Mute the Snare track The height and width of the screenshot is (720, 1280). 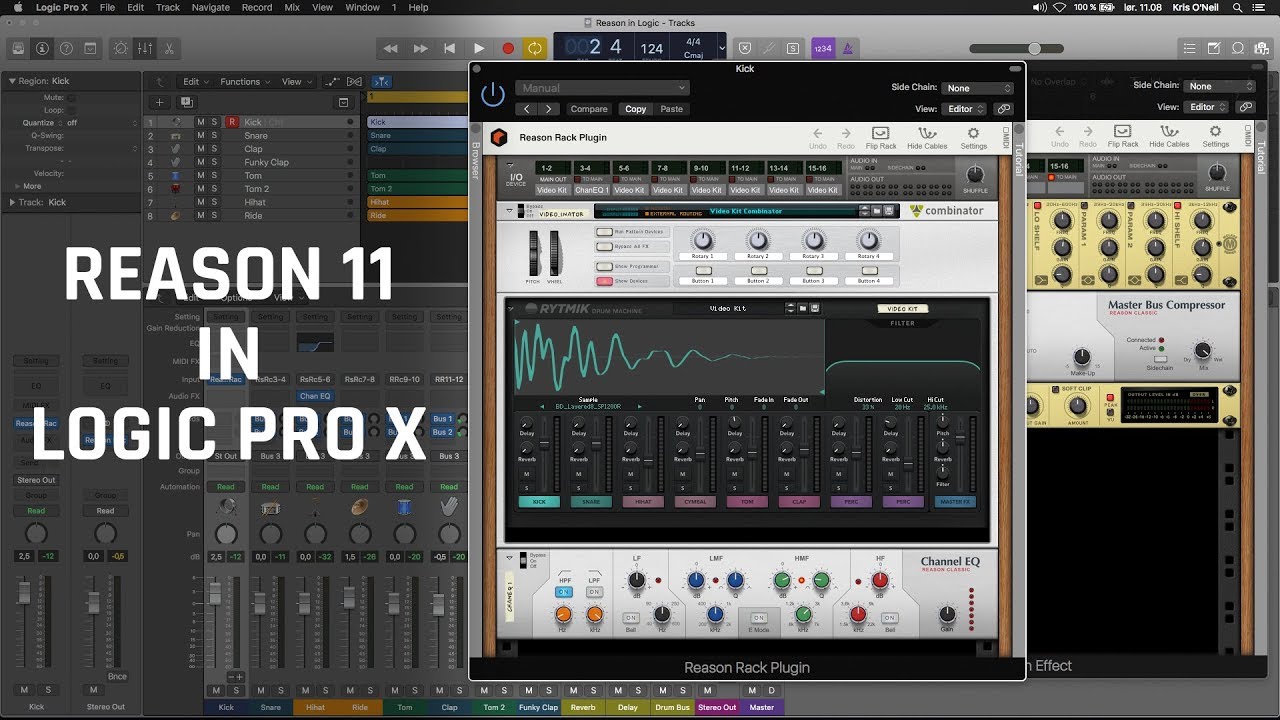pos(200,136)
